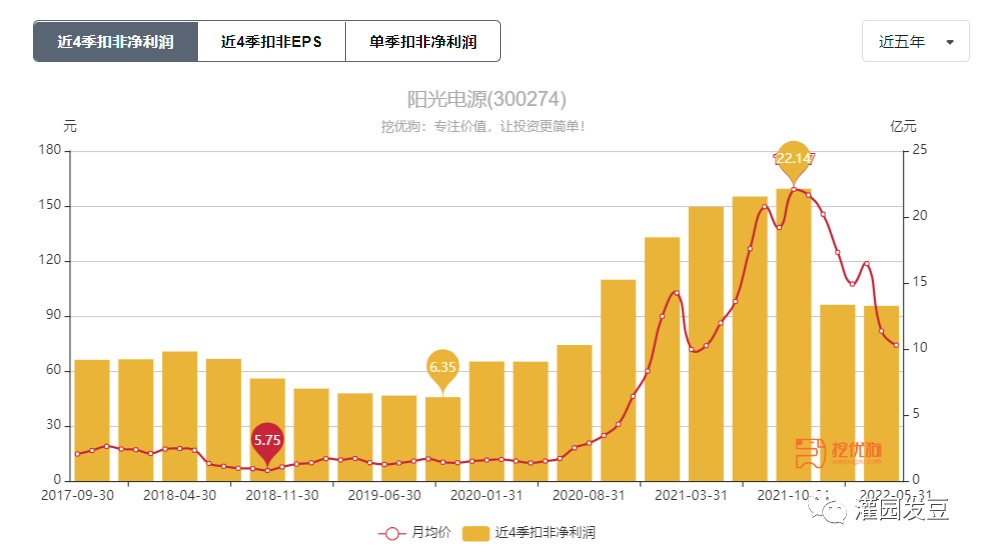The height and width of the screenshot is (552, 981).
Task: Click the x-axis label 2018-11-30
Action: pyautogui.click(x=282, y=495)
